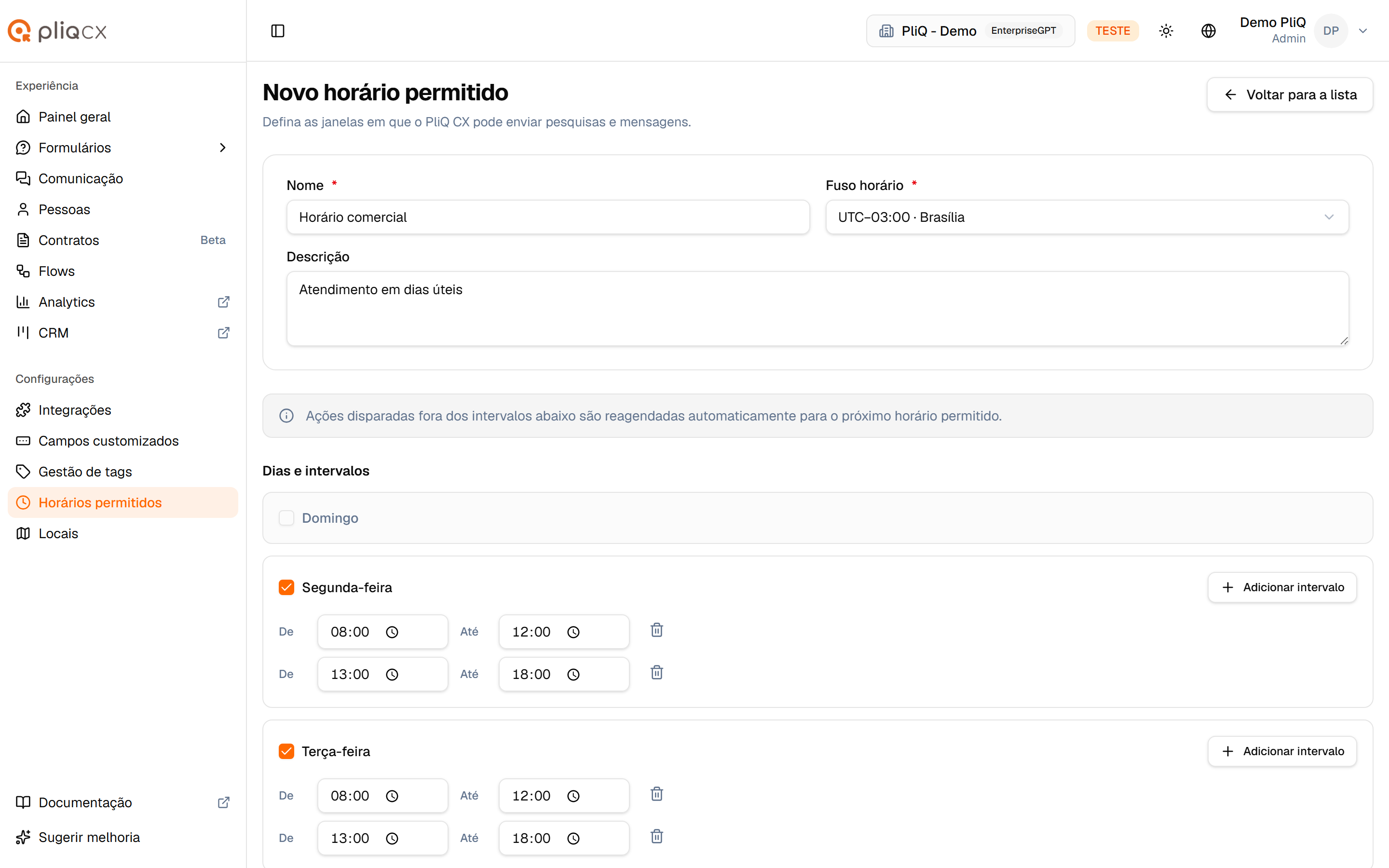Viewport: 1389px width, 868px height.
Task: Expand the user account menu chevron
Action: (x=1363, y=31)
